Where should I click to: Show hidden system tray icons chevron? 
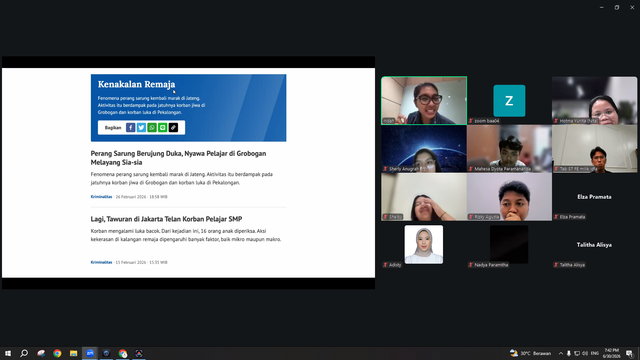tap(561, 353)
